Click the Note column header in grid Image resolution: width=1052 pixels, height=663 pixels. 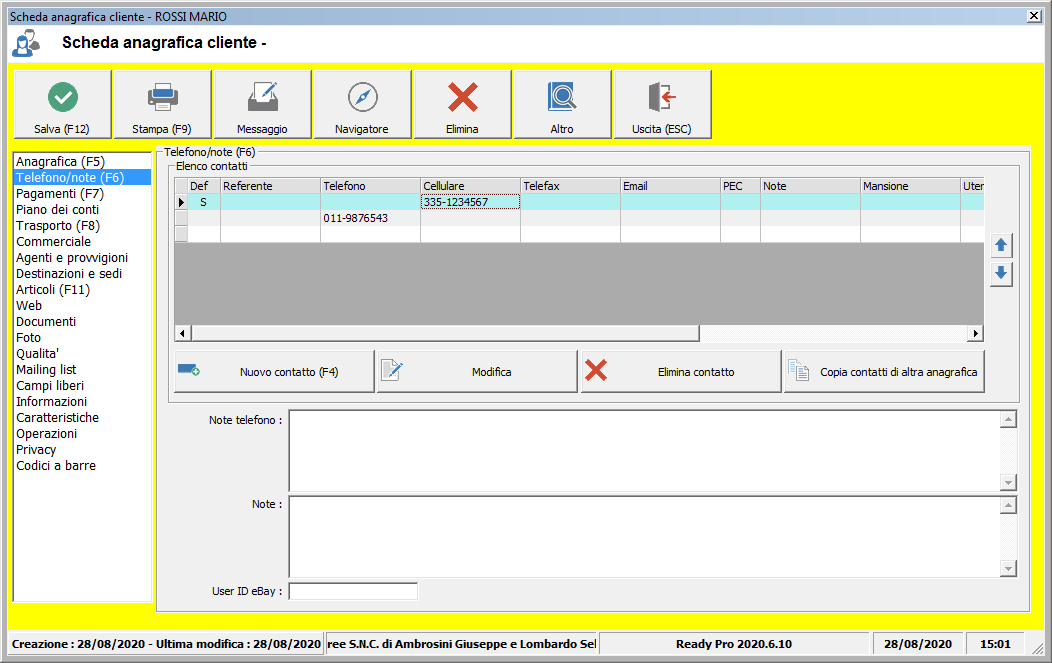(x=810, y=186)
